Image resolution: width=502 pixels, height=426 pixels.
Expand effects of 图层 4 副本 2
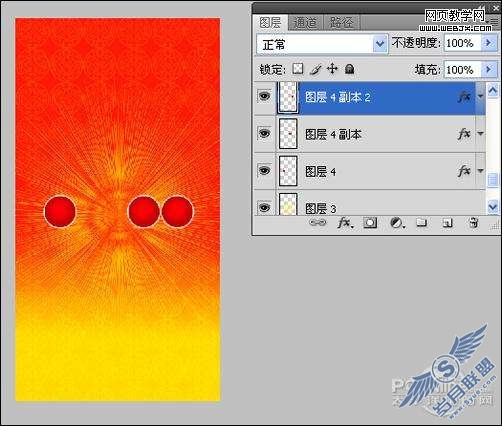click(x=480, y=97)
